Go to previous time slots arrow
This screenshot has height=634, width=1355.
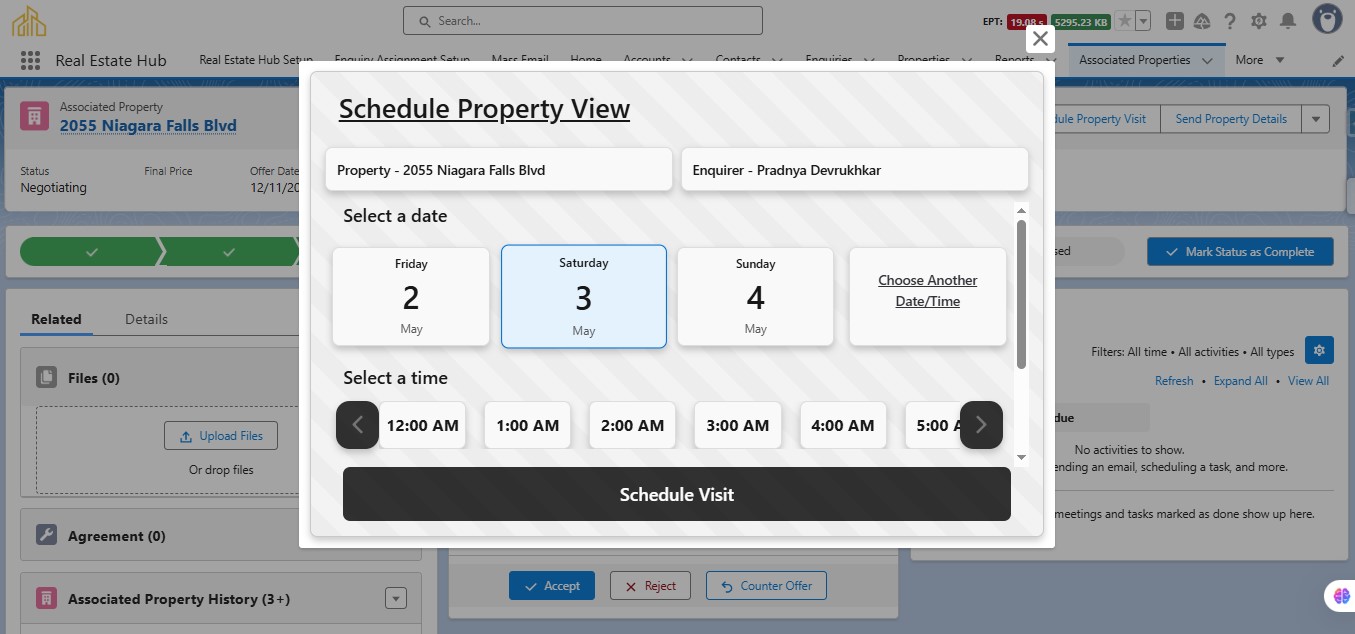(357, 425)
